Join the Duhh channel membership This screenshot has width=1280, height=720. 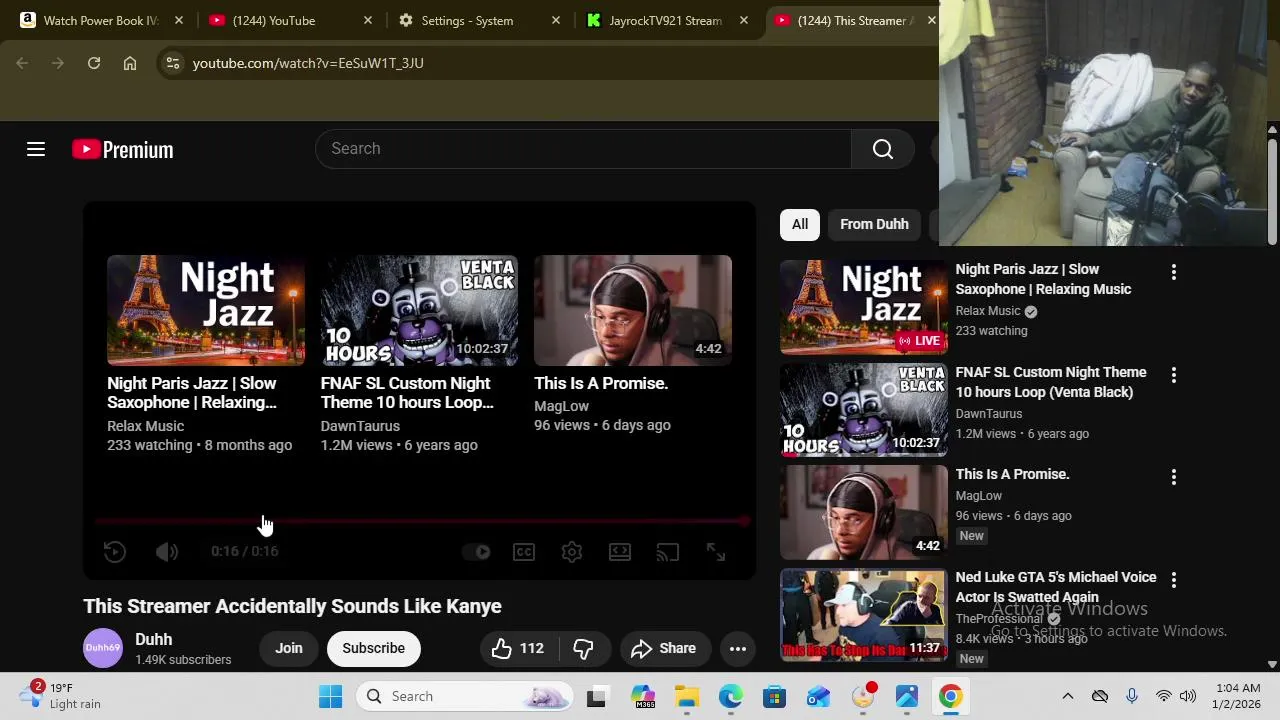click(289, 648)
